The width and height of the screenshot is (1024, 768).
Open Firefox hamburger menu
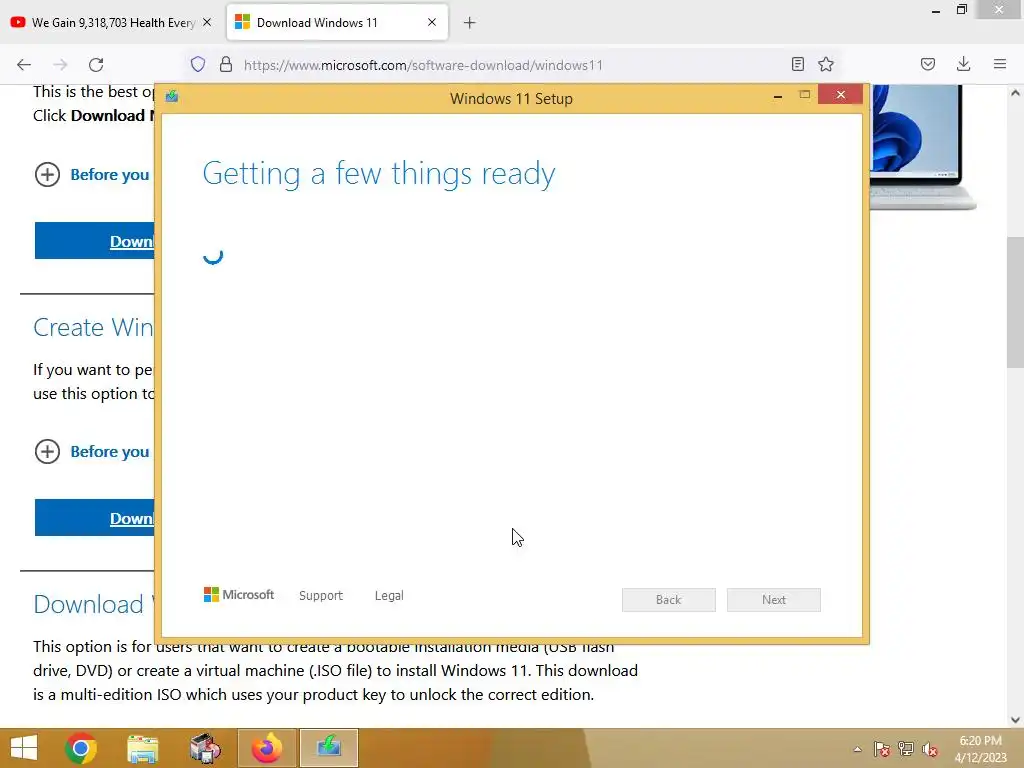pyautogui.click(x=1000, y=64)
